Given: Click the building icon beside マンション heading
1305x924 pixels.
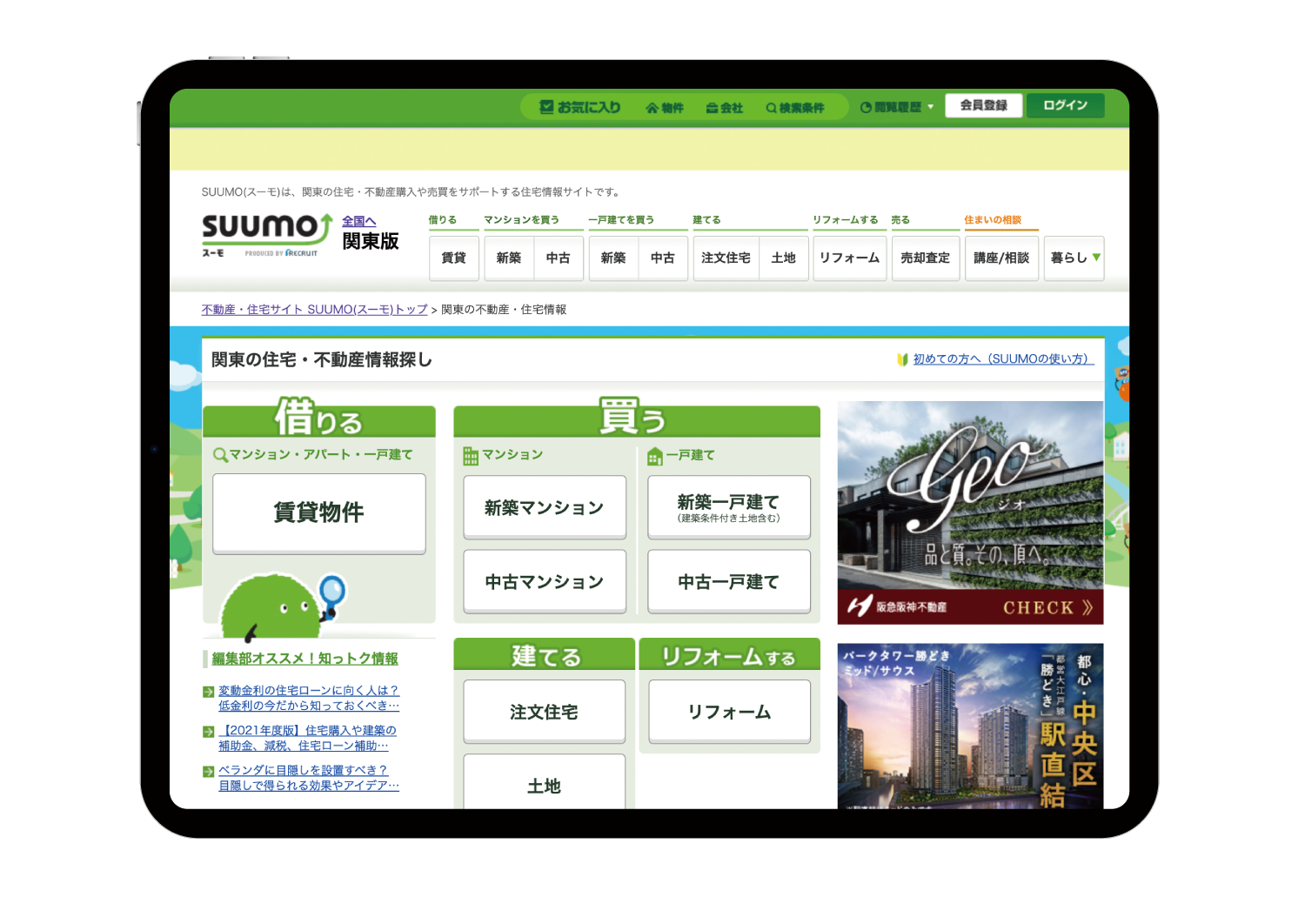Looking at the screenshot, I should tap(471, 456).
